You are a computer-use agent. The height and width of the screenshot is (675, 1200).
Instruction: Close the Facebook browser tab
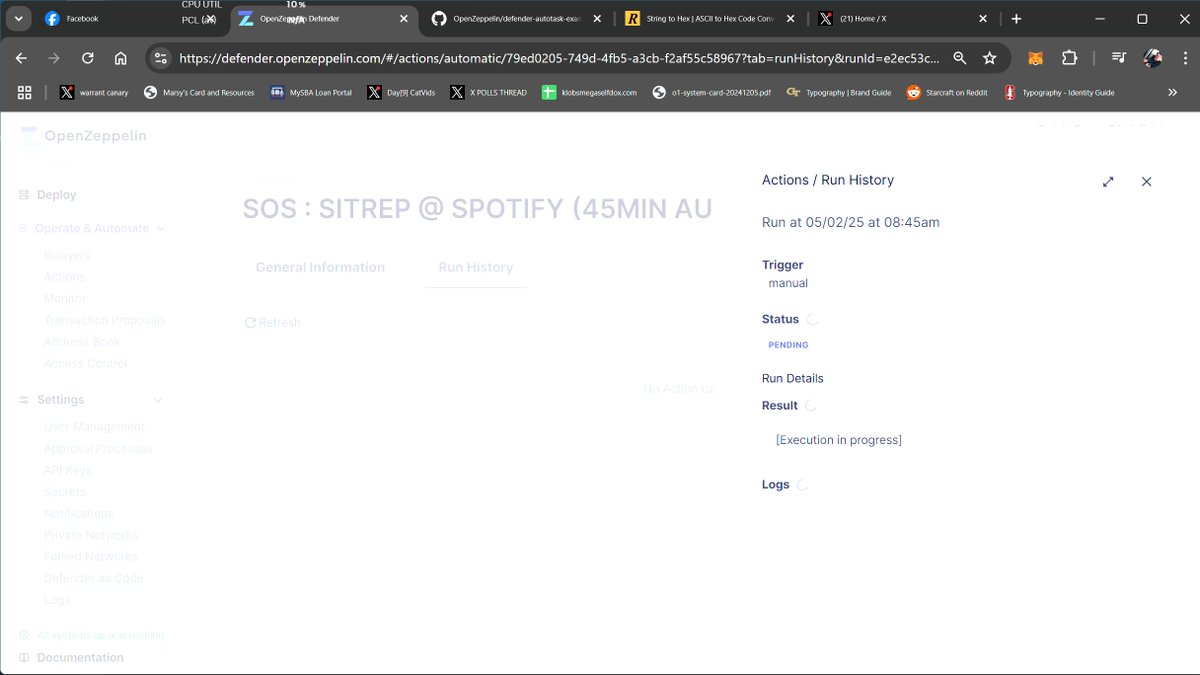coord(210,19)
